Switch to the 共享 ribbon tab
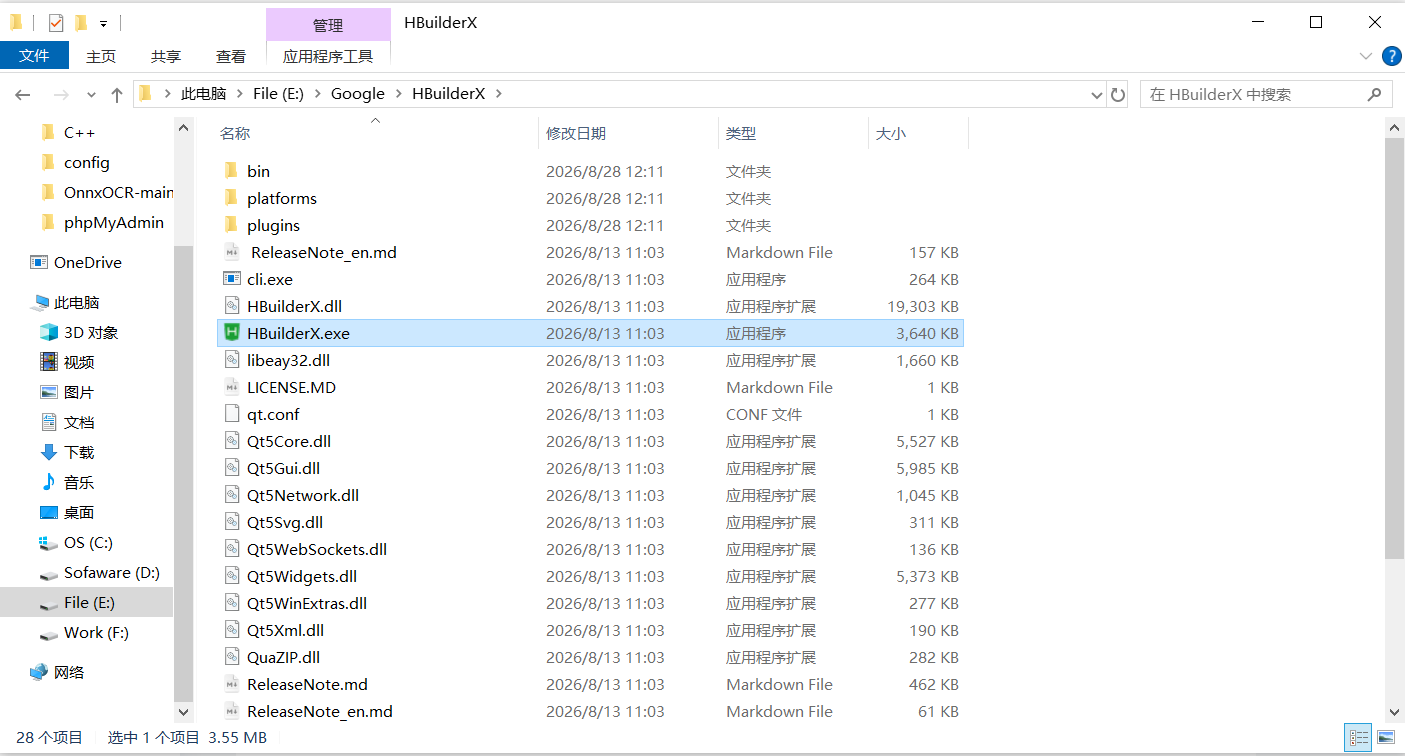Image resolution: width=1405 pixels, height=756 pixels. [166, 56]
